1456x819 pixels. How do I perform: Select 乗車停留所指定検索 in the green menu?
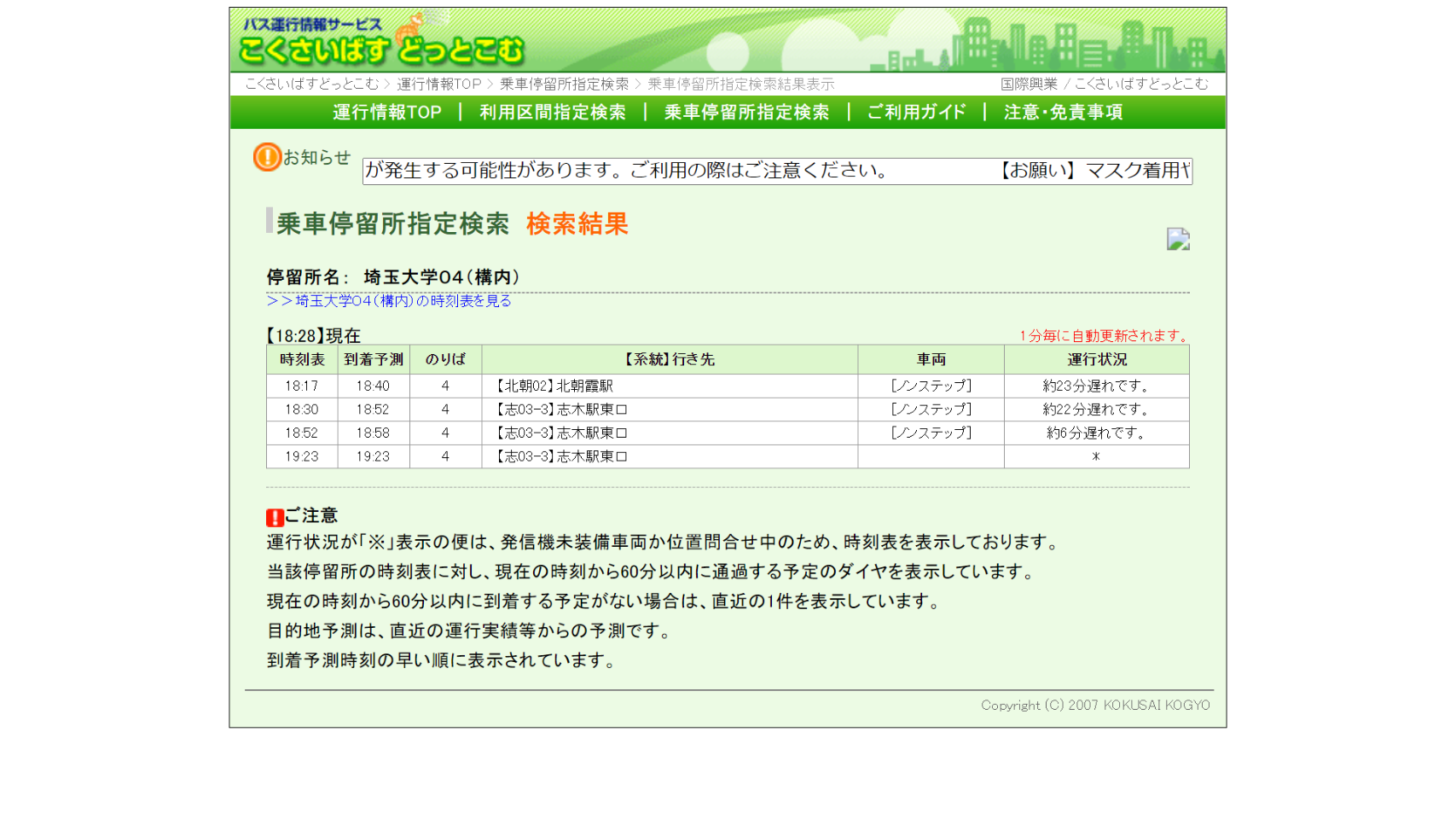pyautogui.click(x=746, y=113)
